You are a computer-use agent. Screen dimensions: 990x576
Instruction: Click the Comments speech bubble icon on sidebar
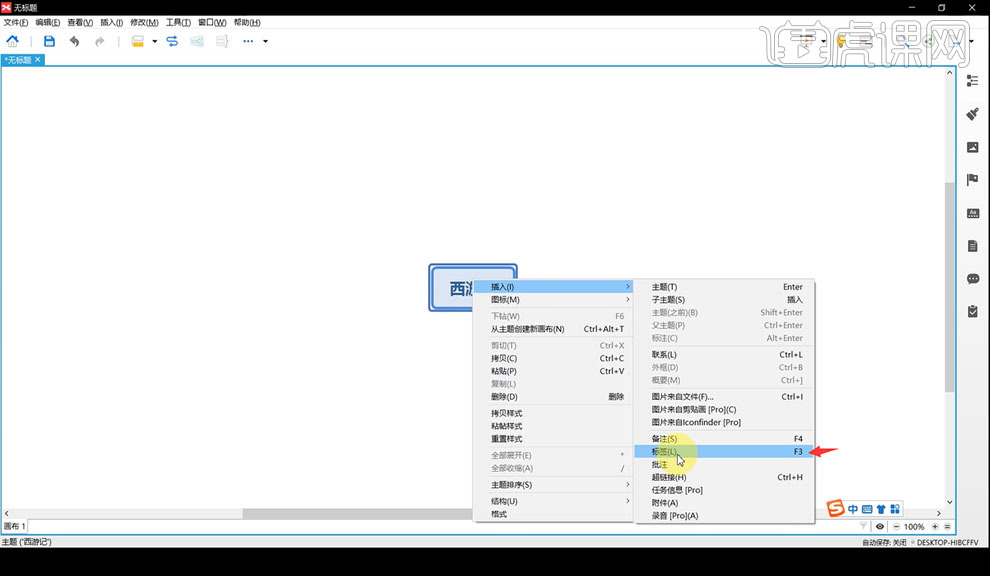[x=973, y=278]
